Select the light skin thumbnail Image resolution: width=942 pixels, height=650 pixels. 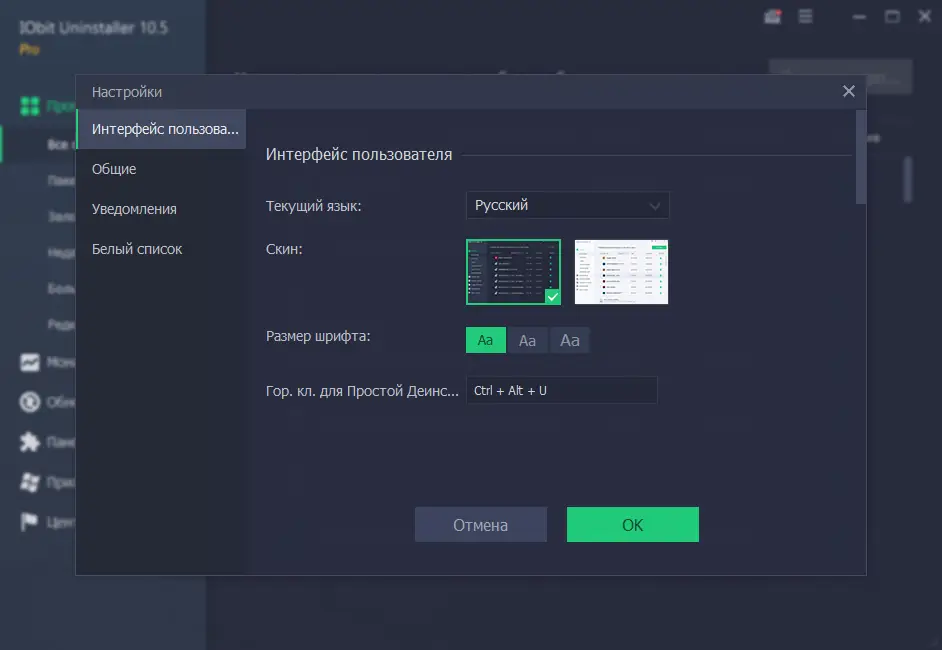pyautogui.click(x=621, y=272)
